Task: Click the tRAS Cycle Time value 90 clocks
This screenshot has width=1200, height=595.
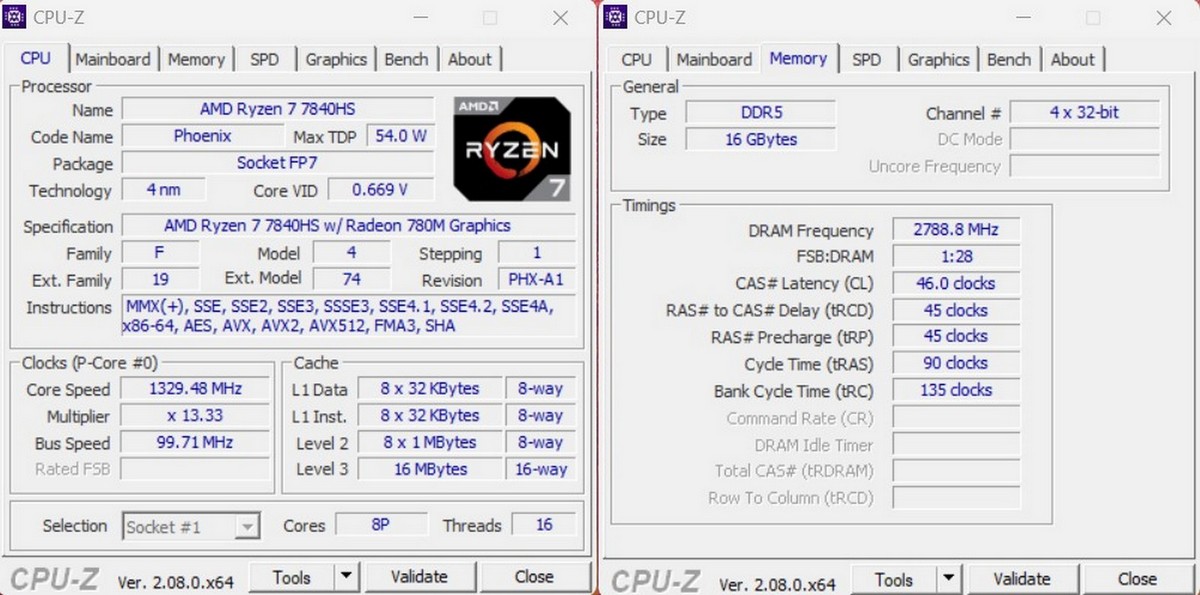Action: point(956,363)
